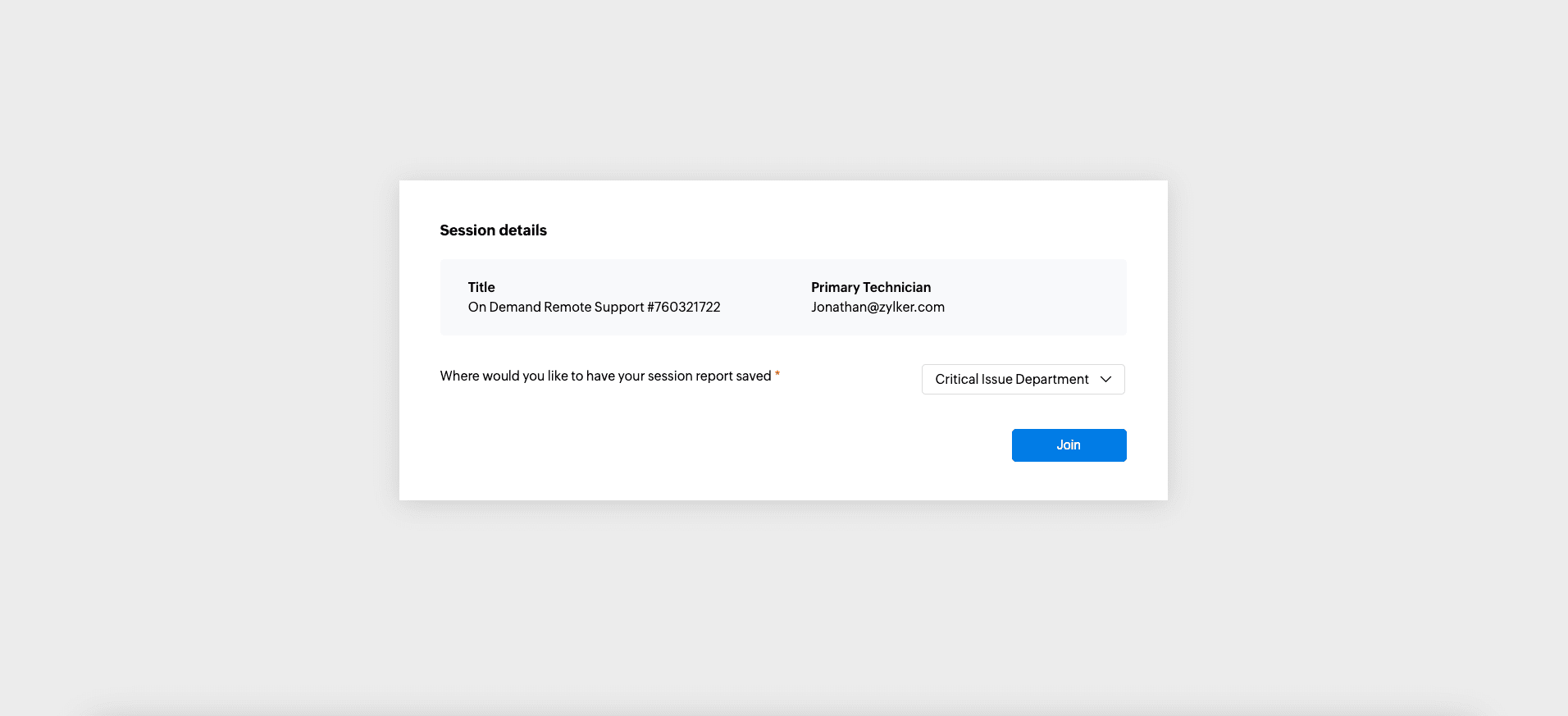Click the red required asterisk

click(x=777, y=374)
